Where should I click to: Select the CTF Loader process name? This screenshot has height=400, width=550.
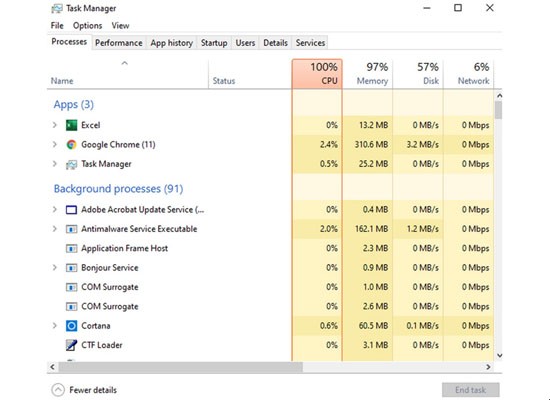click(102, 345)
